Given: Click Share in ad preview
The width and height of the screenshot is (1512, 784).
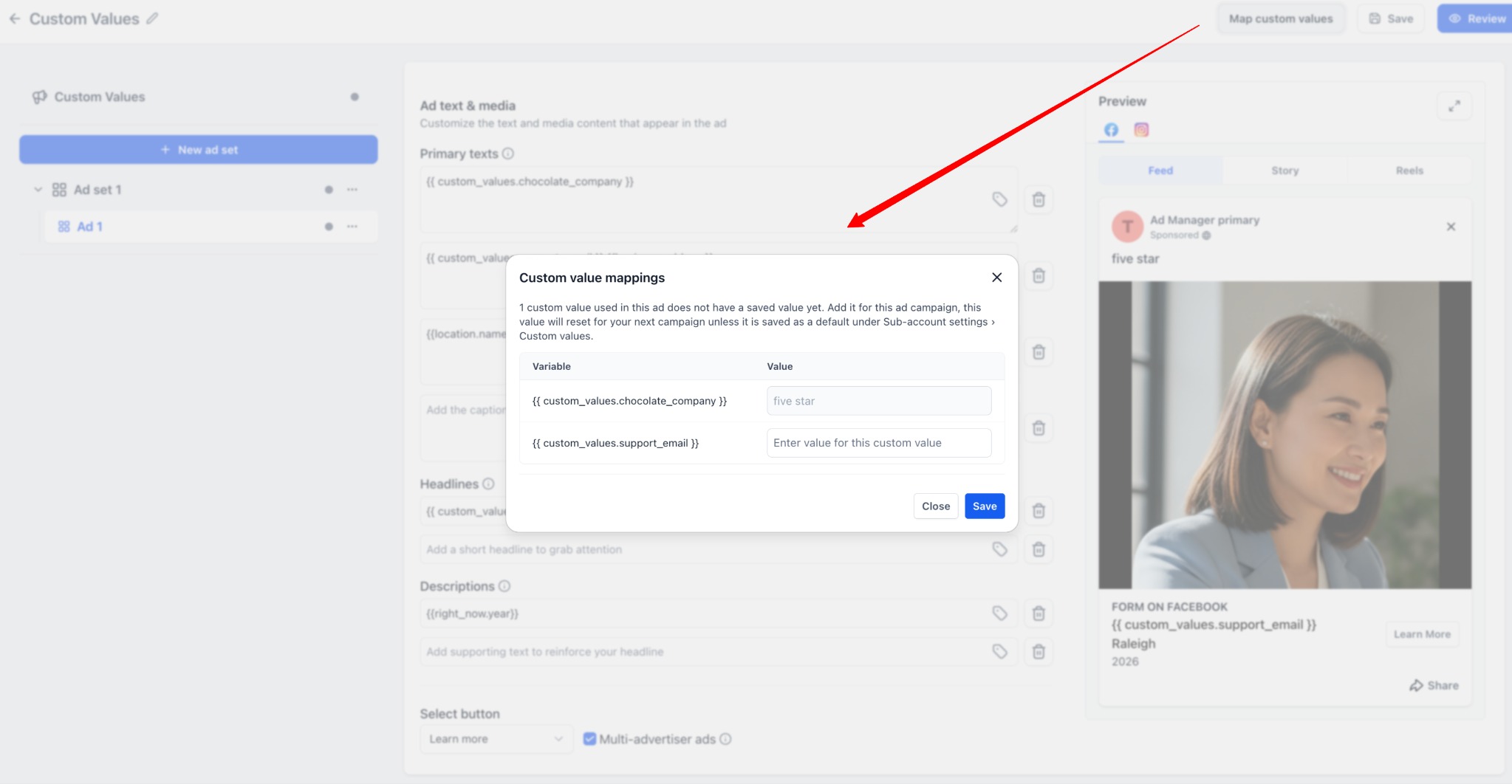Looking at the screenshot, I should (x=1434, y=686).
